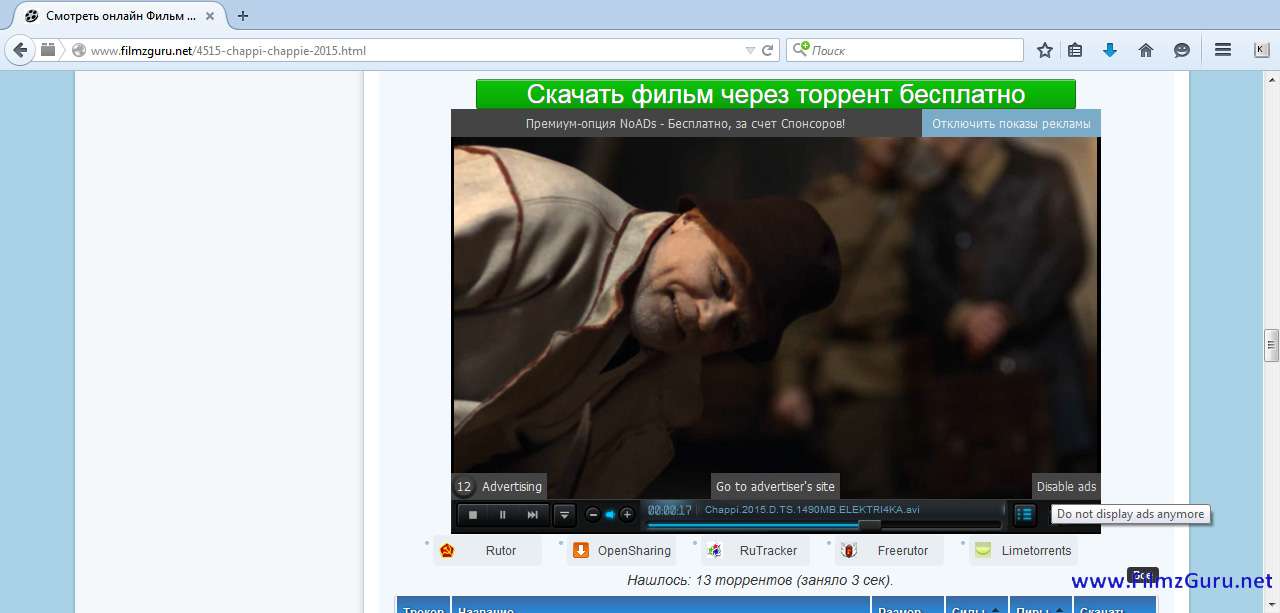Click Disable ads on the video

tap(1066, 487)
